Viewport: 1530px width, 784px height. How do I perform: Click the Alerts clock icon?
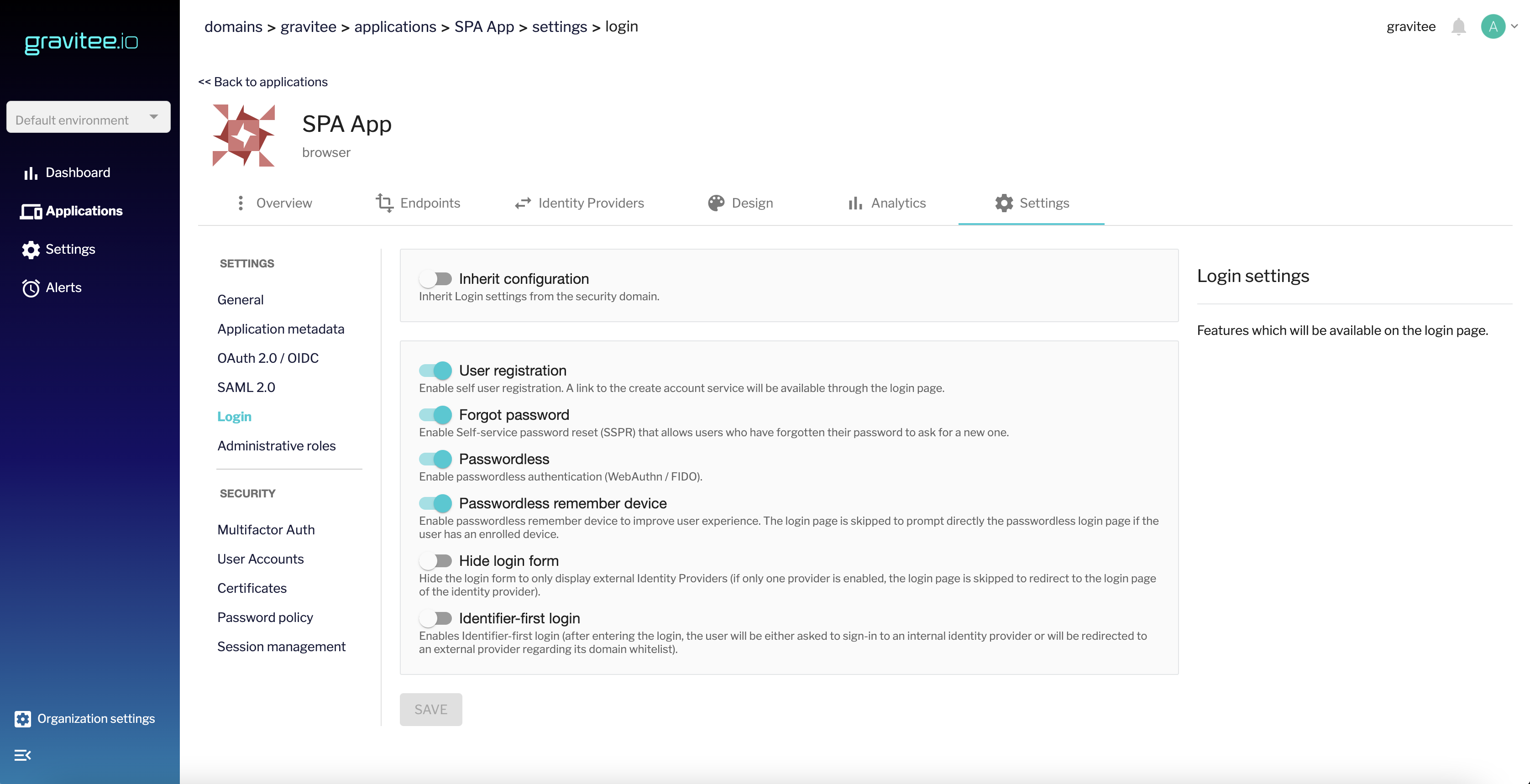click(31, 288)
